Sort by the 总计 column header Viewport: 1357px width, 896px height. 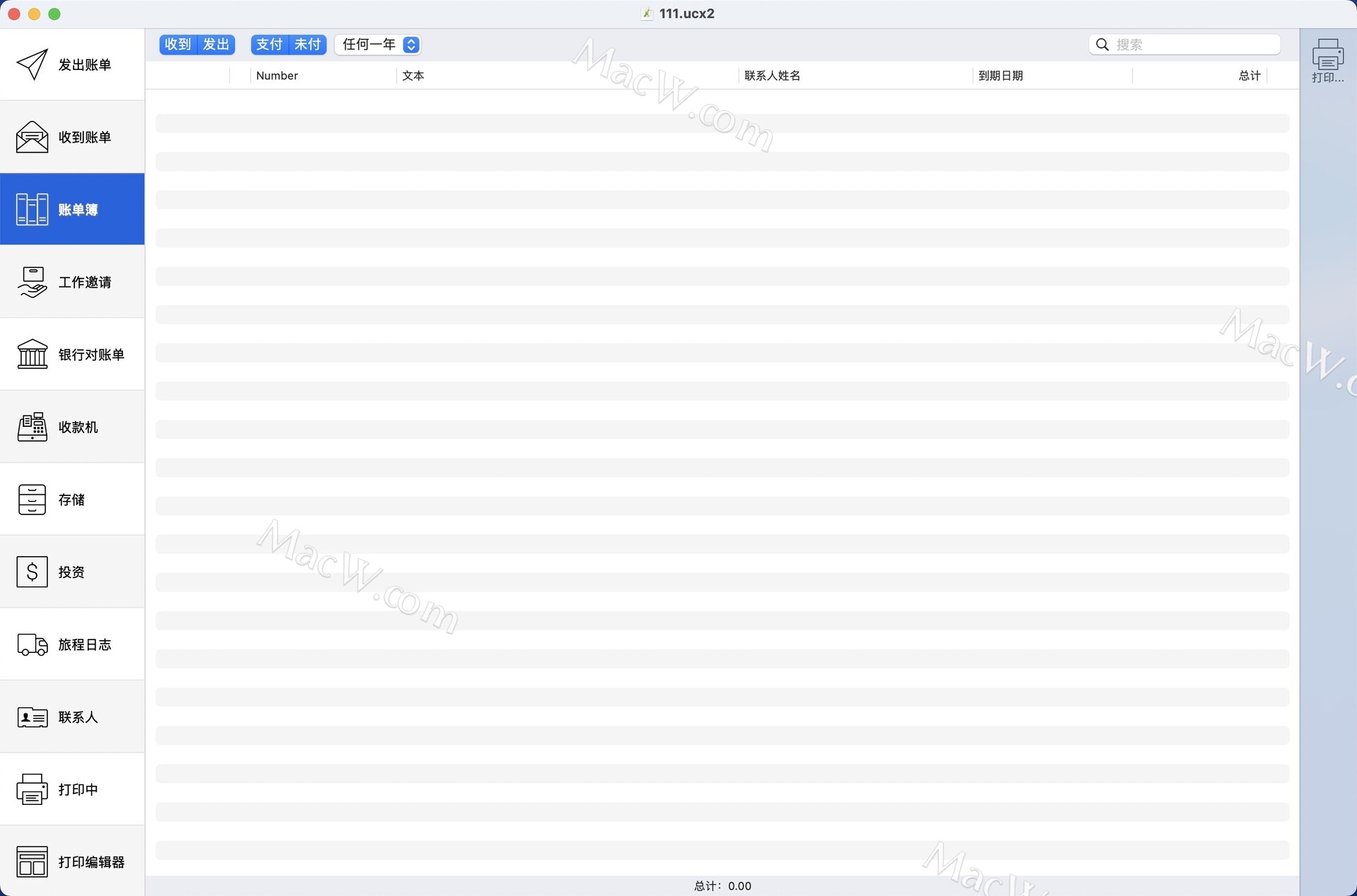(x=1250, y=76)
